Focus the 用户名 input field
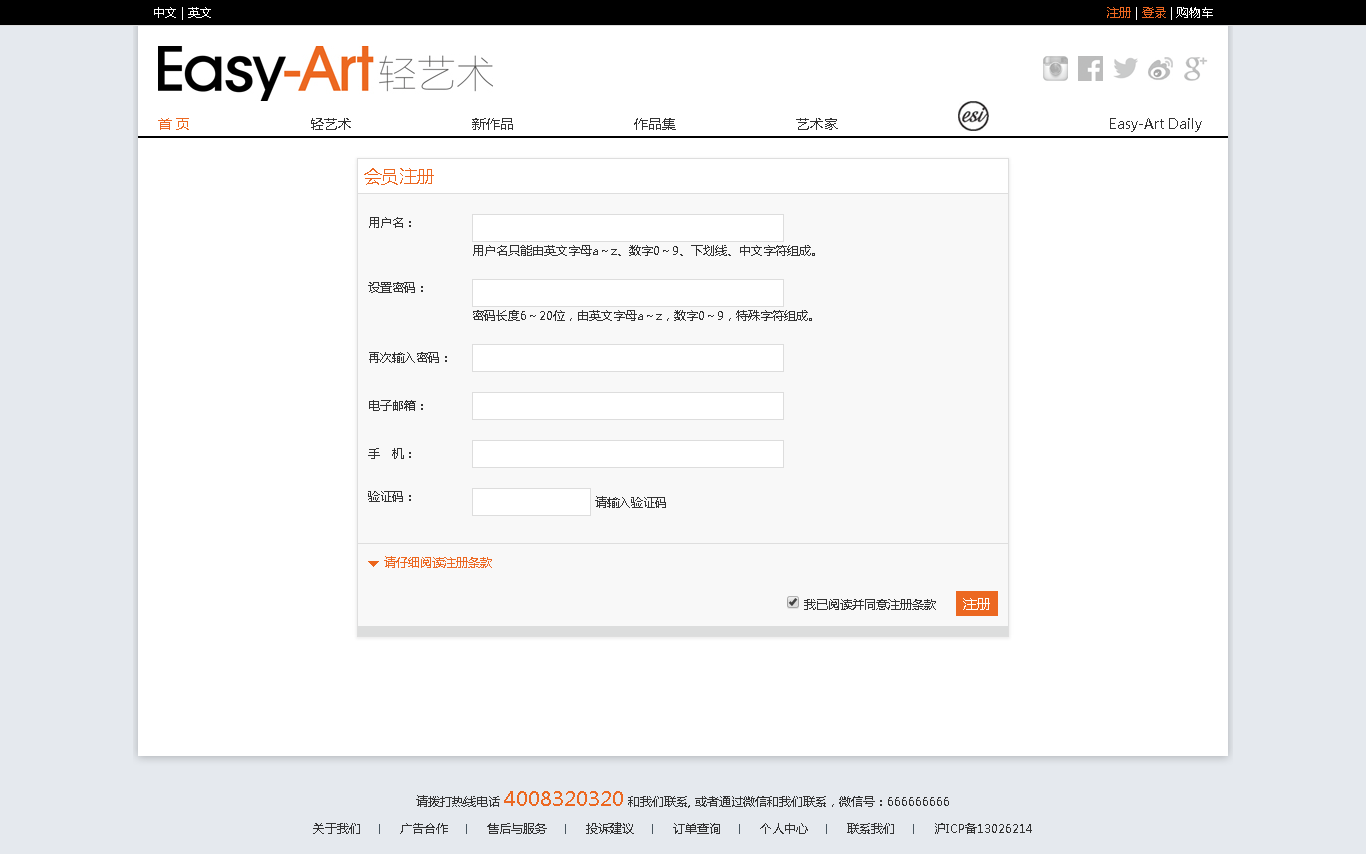 tap(627, 228)
